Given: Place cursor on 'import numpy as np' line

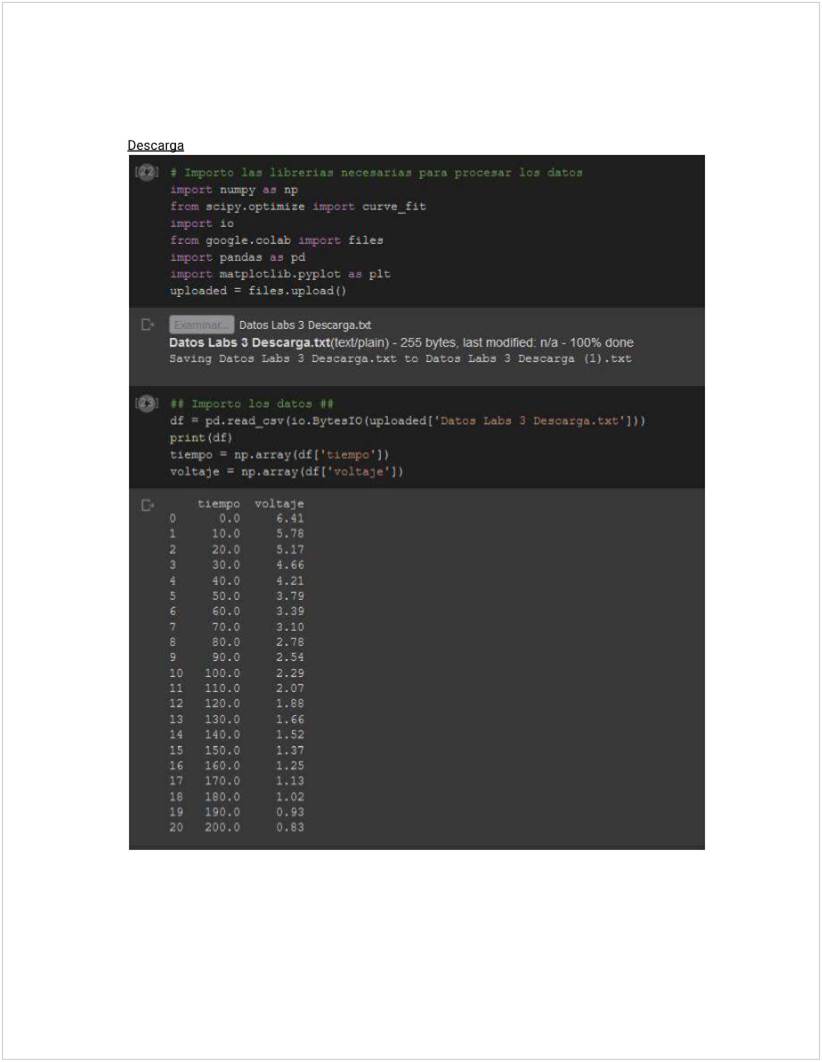Looking at the screenshot, I should 234,189.
